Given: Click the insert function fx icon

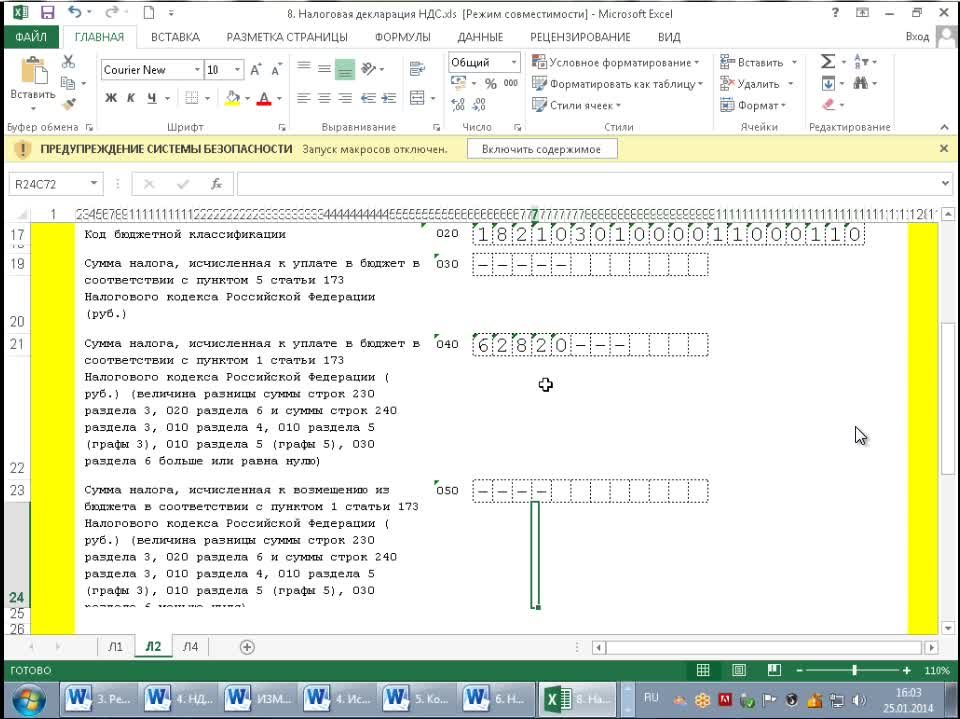Looking at the screenshot, I should click(x=216, y=184).
